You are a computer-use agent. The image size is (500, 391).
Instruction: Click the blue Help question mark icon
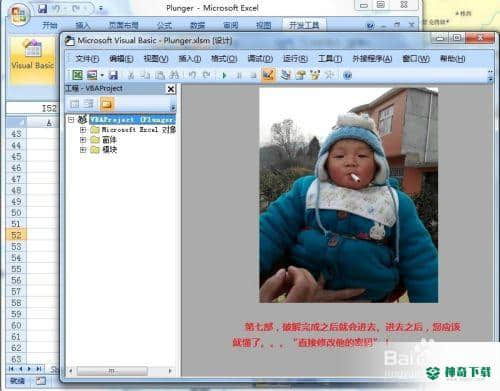(347, 76)
